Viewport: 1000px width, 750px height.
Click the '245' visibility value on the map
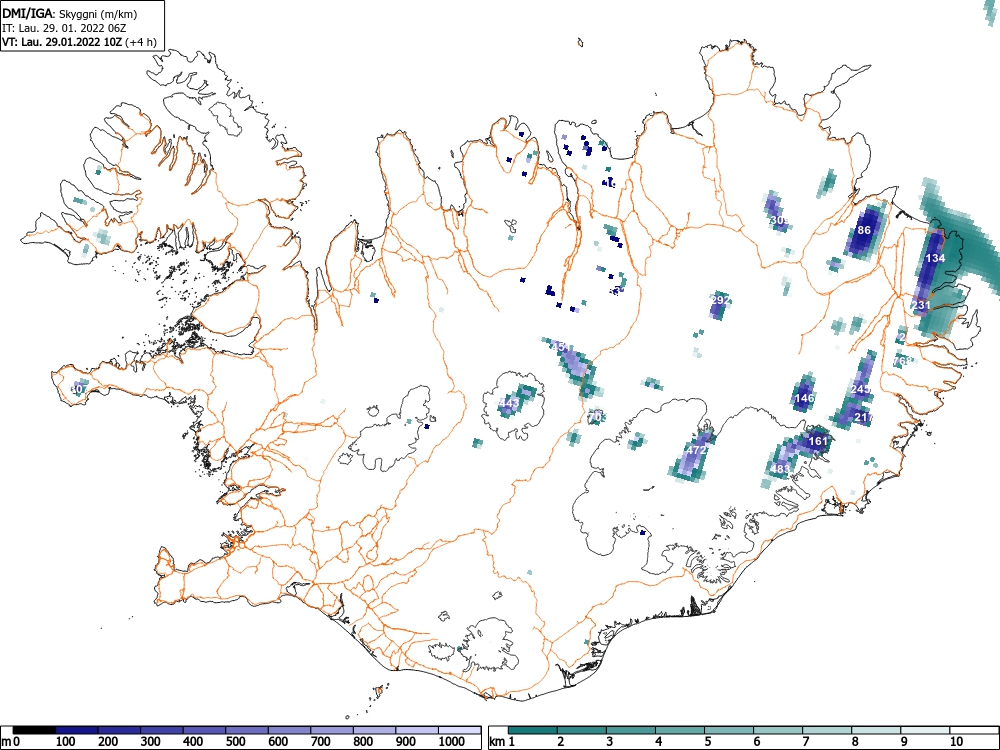[860, 389]
